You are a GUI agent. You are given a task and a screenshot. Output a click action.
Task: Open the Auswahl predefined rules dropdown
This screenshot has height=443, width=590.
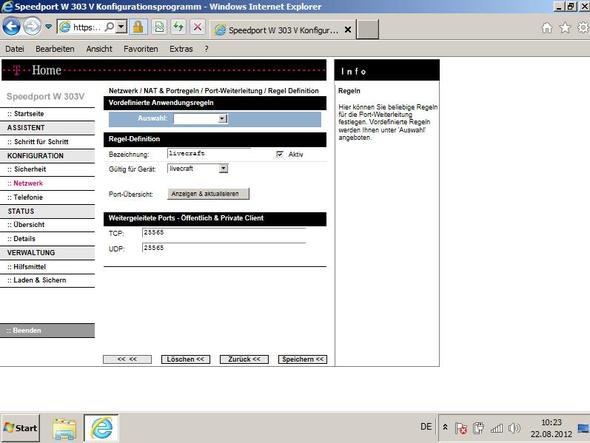(x=200, y=119)
